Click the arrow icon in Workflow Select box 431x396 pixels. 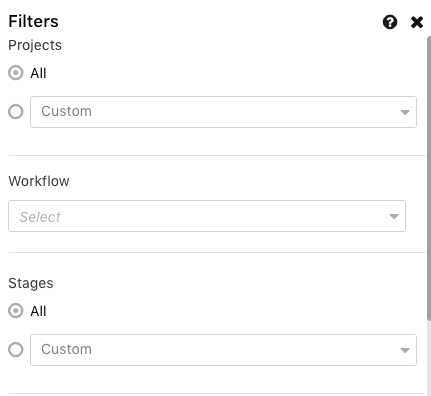tap(394, 217)
